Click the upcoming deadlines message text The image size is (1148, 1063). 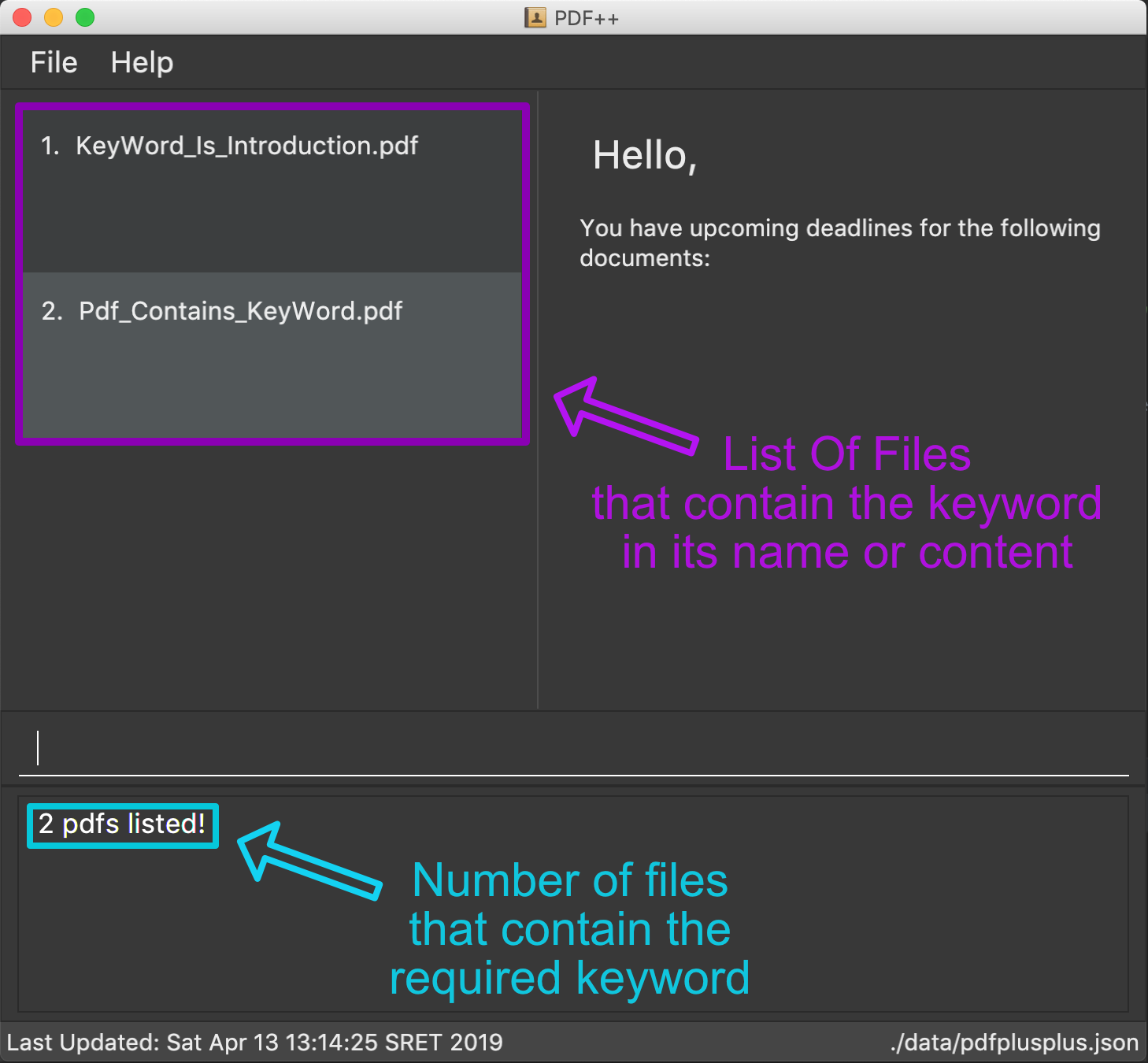839,243
